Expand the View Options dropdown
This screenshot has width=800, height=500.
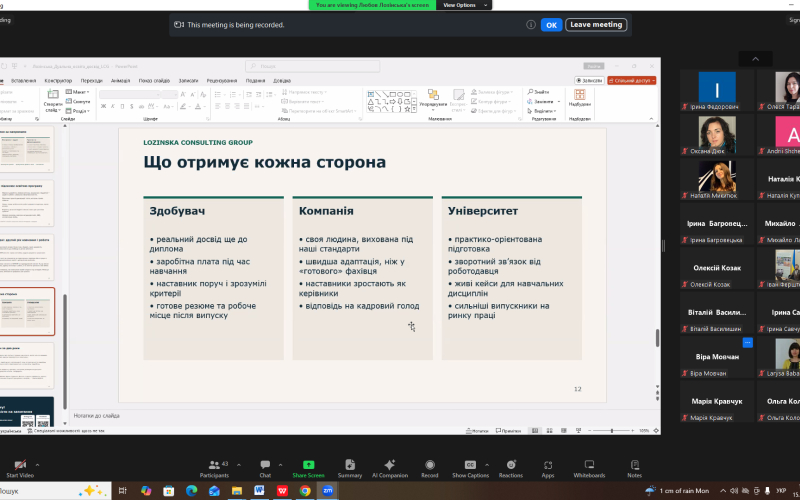coord(464,5)
